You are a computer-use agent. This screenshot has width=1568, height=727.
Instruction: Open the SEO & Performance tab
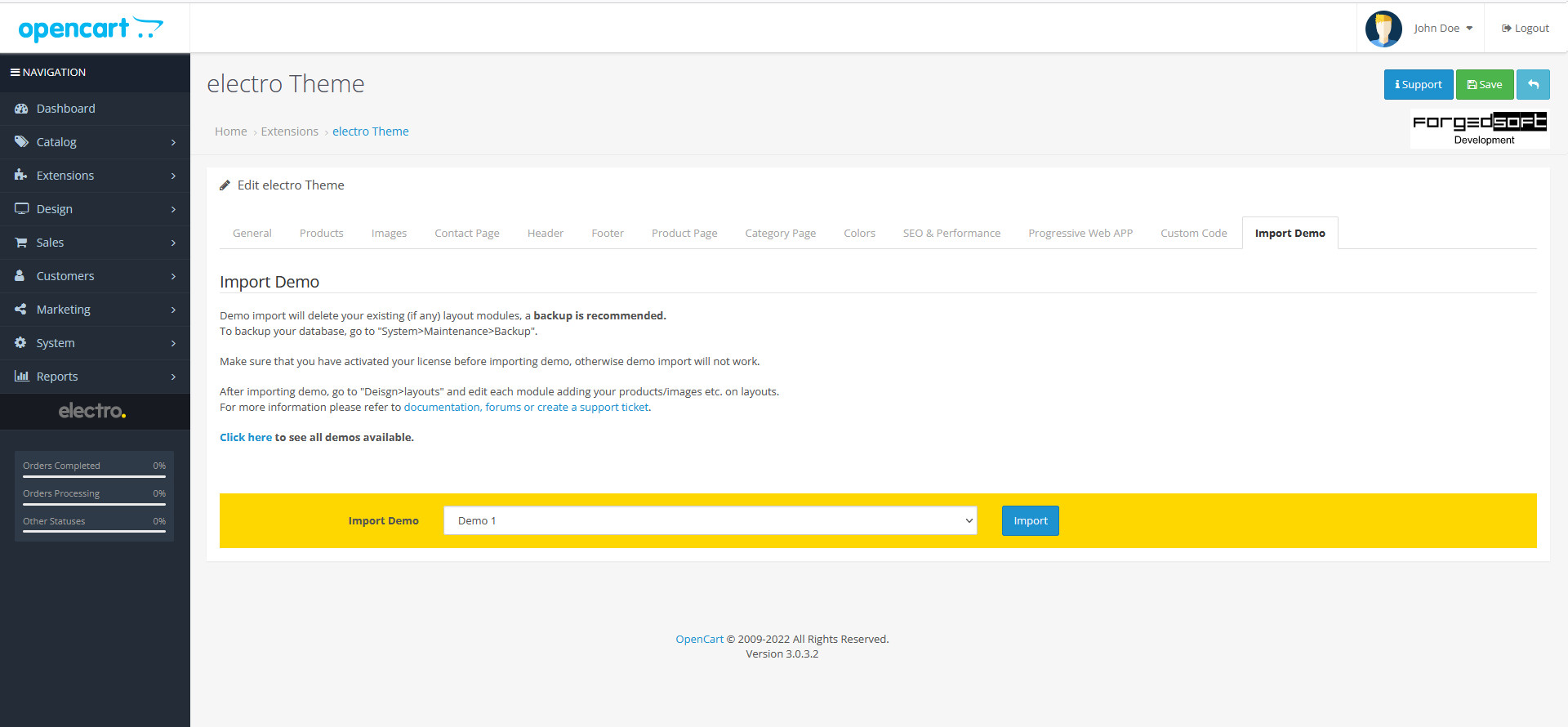951,234
